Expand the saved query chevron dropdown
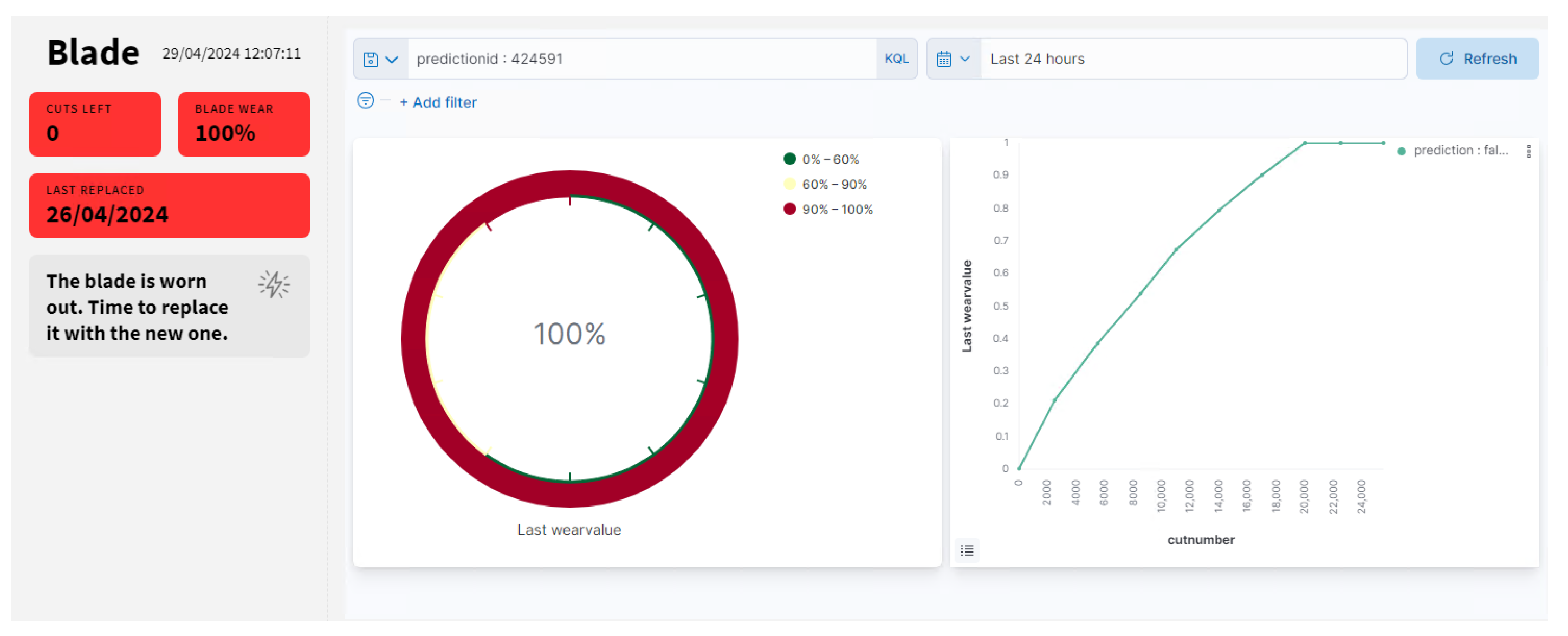The width and height of the screenshot is (1568, 636). pos(392,59)
